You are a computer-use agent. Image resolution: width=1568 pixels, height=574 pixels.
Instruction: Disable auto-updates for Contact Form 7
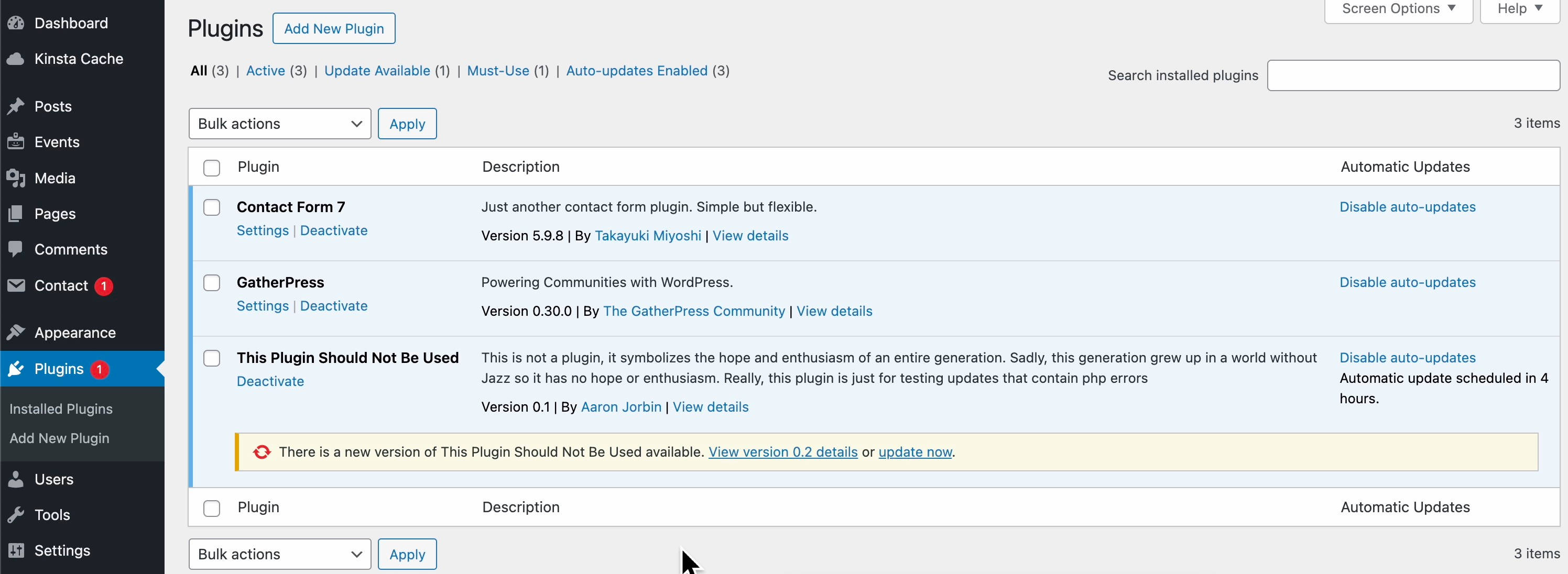(1407, 207)
